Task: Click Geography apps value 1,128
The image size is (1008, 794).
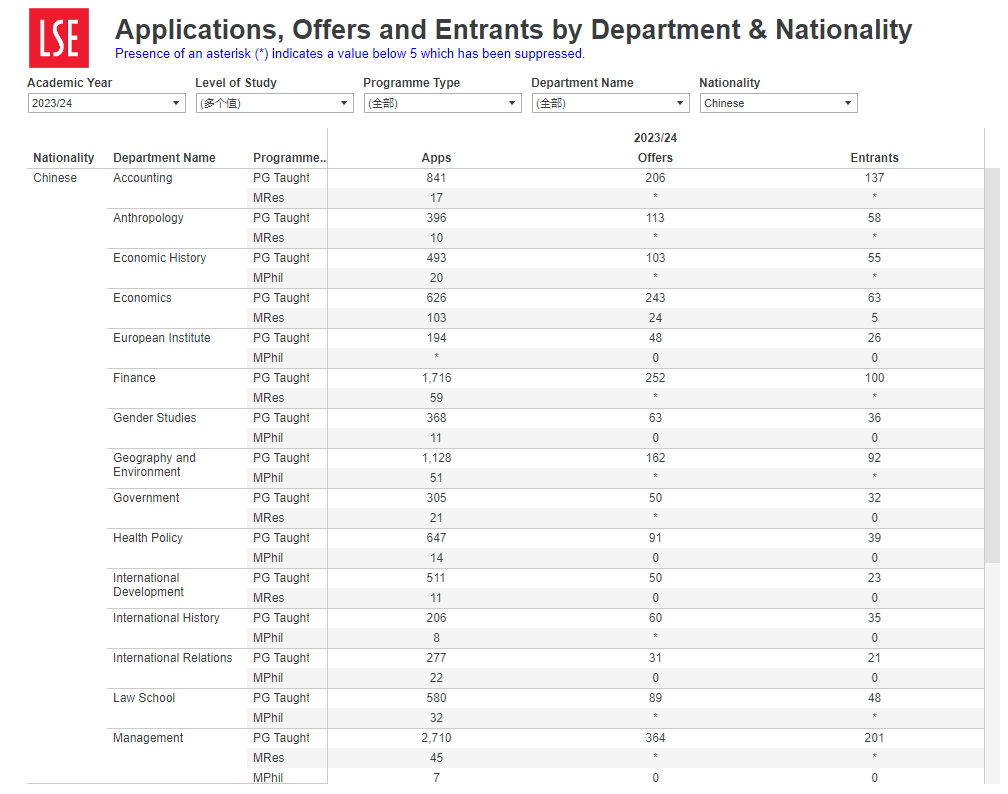Action: [436, 458]
